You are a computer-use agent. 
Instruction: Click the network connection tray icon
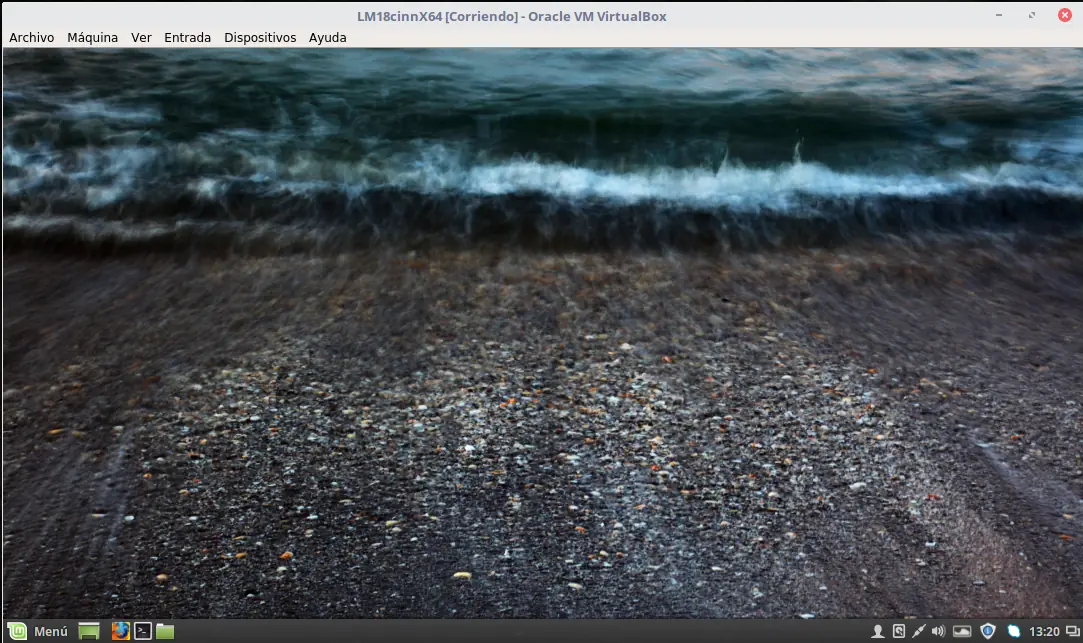[919, 631]
